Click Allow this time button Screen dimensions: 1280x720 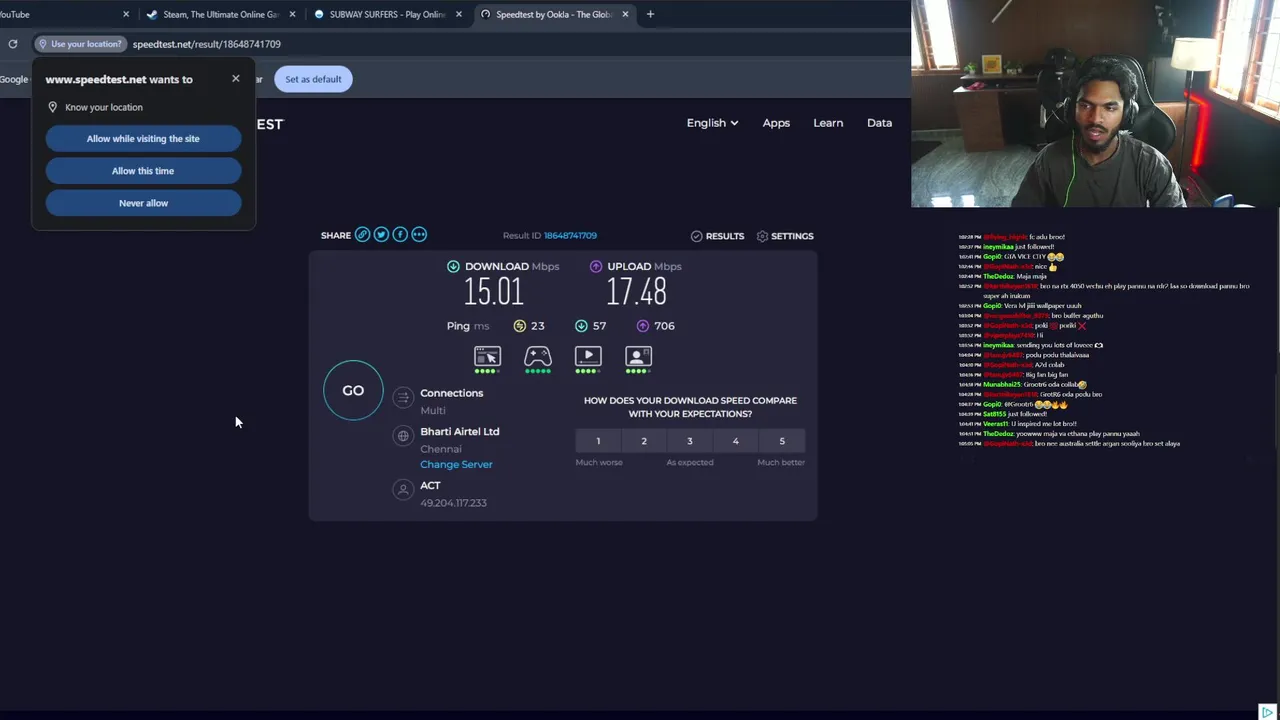tap(143, 171)
